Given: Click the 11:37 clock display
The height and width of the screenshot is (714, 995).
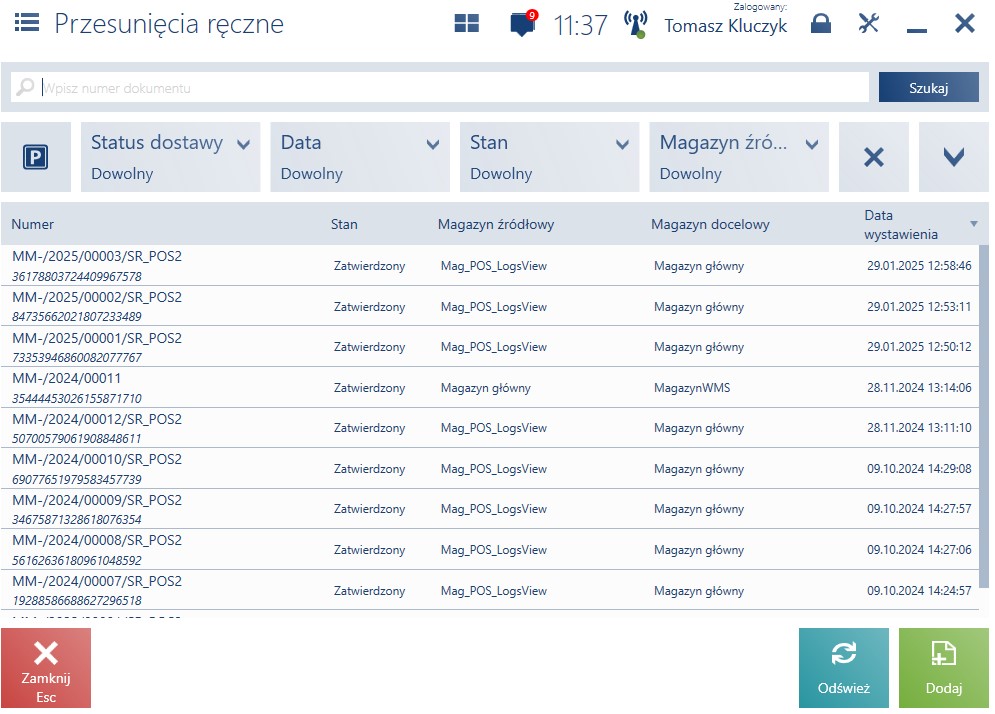Looking at the screenshot, I should pyautogui.click(x=580, y=25).
